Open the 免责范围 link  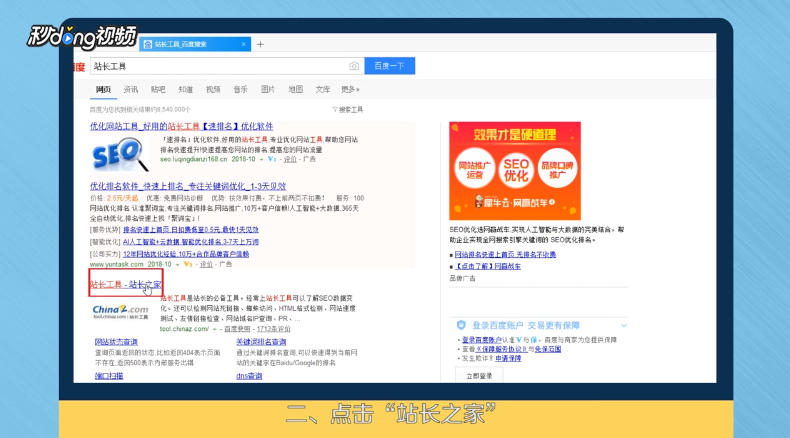(548, 349)
